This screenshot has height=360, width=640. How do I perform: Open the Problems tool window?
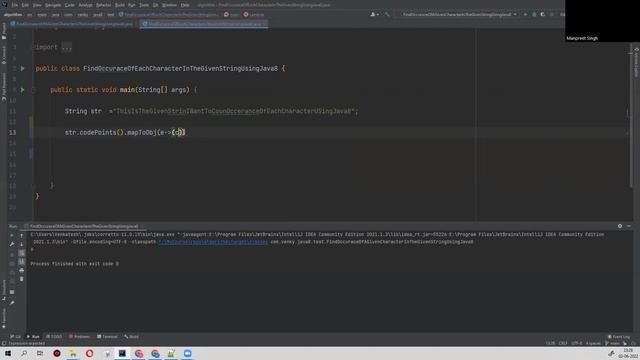click(80, 337)
